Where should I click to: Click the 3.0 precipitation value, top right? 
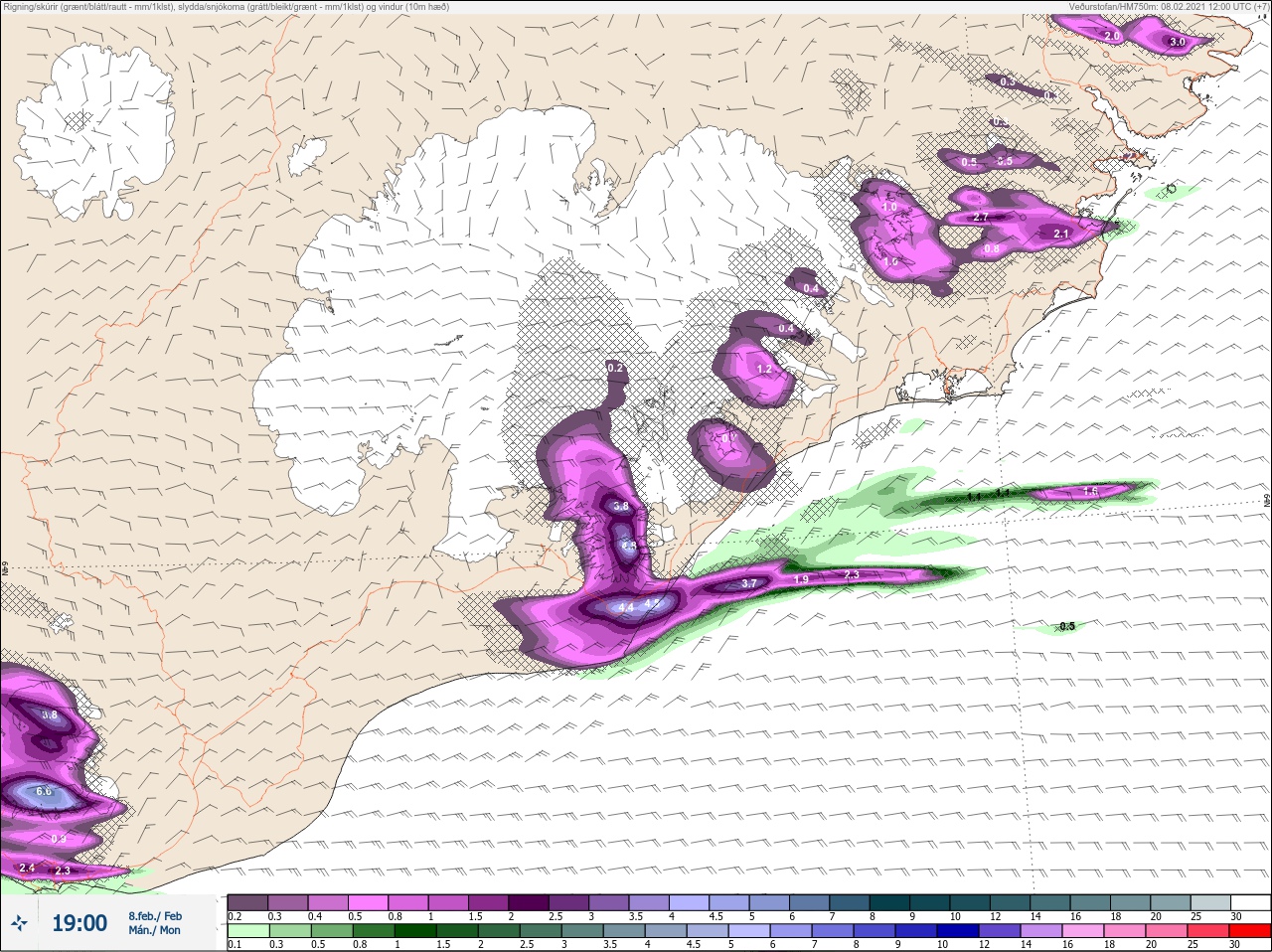click(1178, 42)
